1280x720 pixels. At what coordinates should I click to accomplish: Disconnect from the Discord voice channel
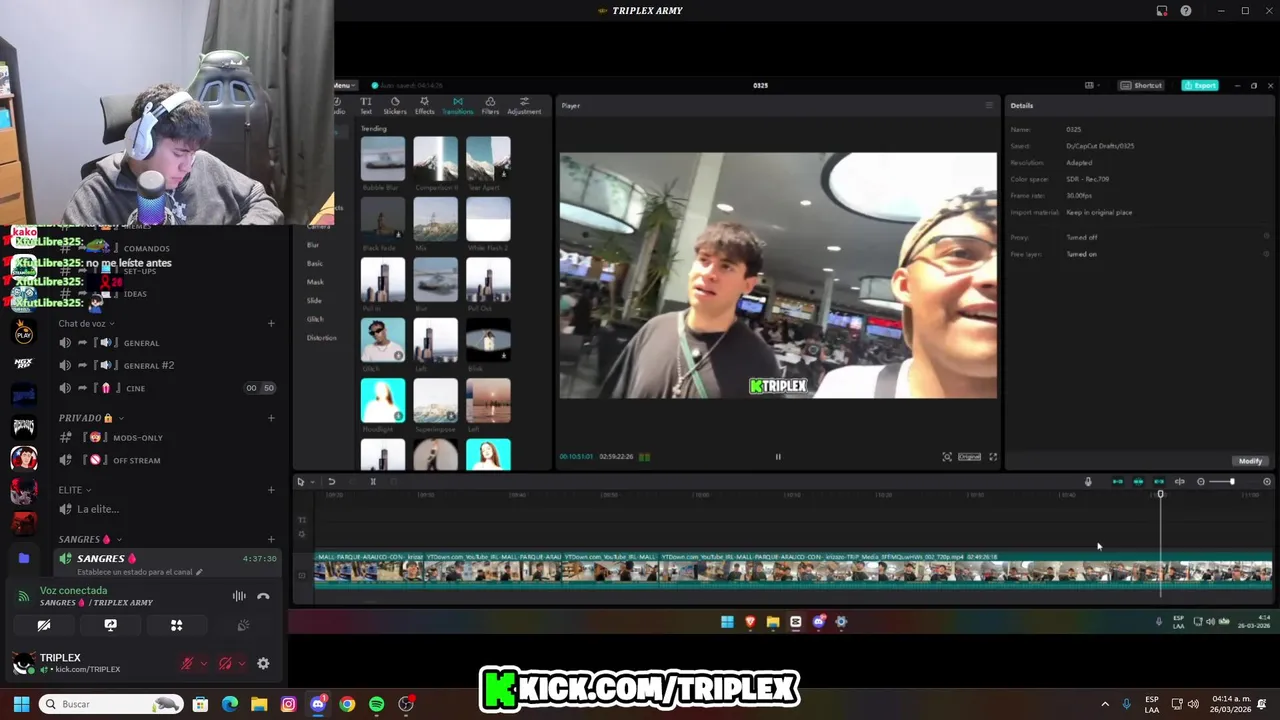[x=263, y=596]
